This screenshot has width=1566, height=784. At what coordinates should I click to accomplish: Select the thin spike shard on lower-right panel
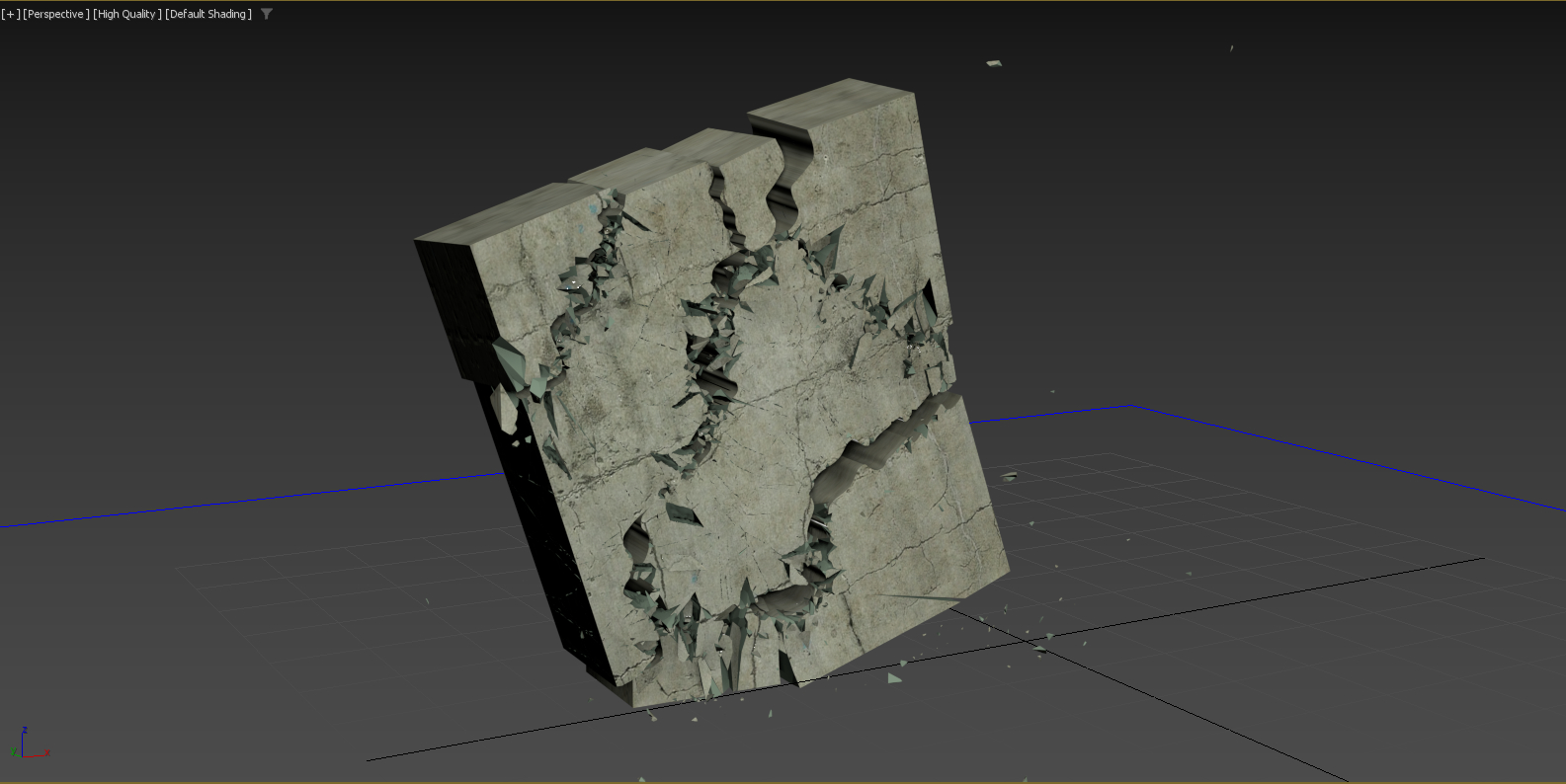919,597
